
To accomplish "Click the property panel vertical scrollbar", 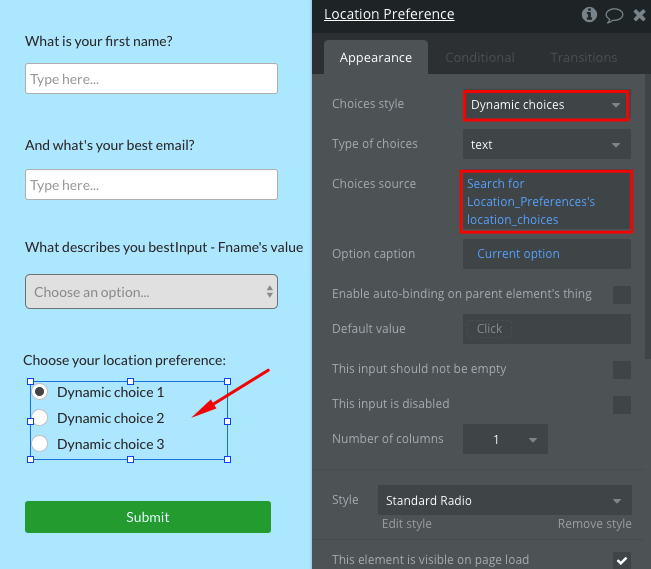I will 648,216.
